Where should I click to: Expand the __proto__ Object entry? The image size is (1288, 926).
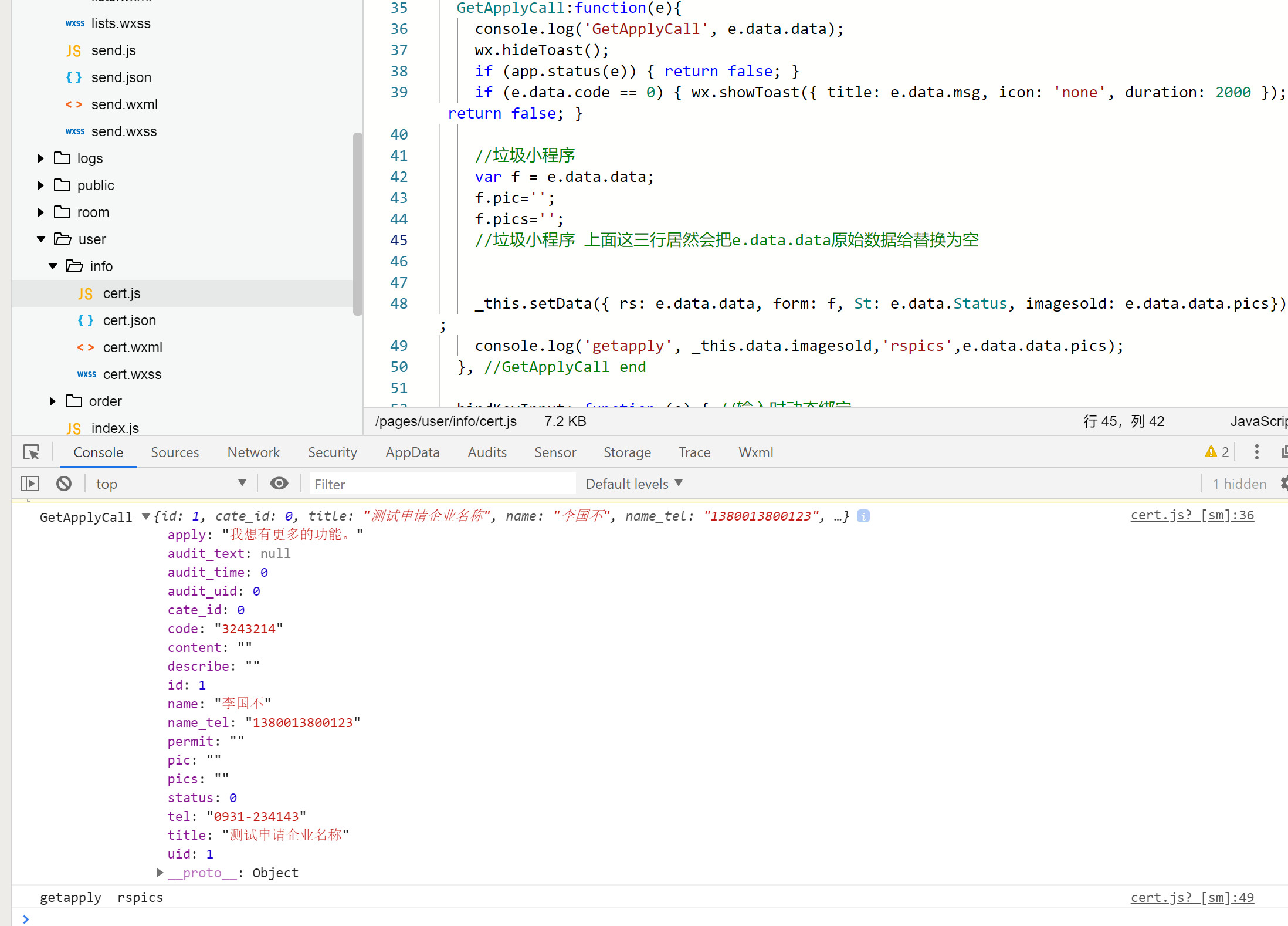[x=160, y=873]
